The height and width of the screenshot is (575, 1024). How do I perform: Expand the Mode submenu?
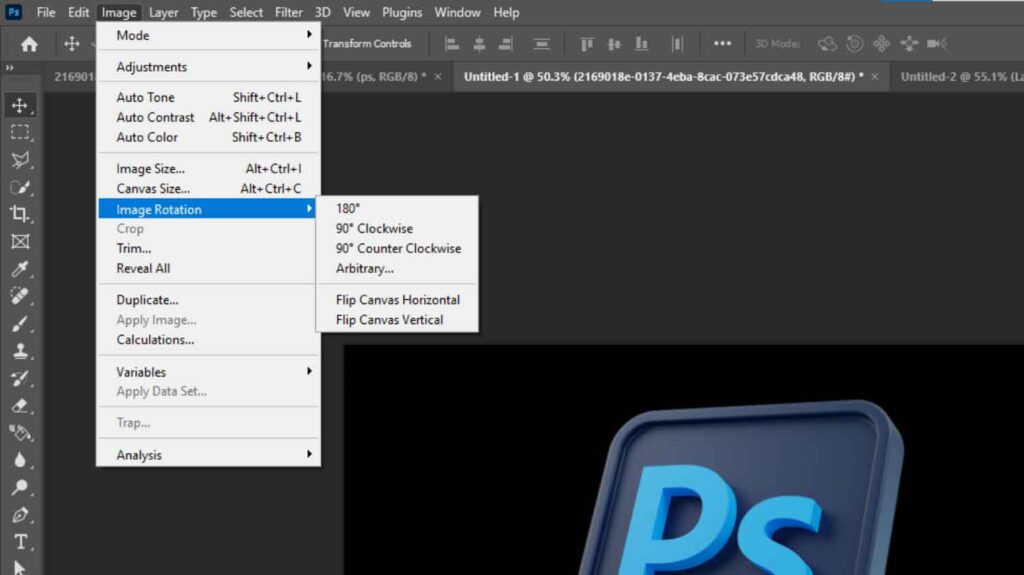click(208, 35)
